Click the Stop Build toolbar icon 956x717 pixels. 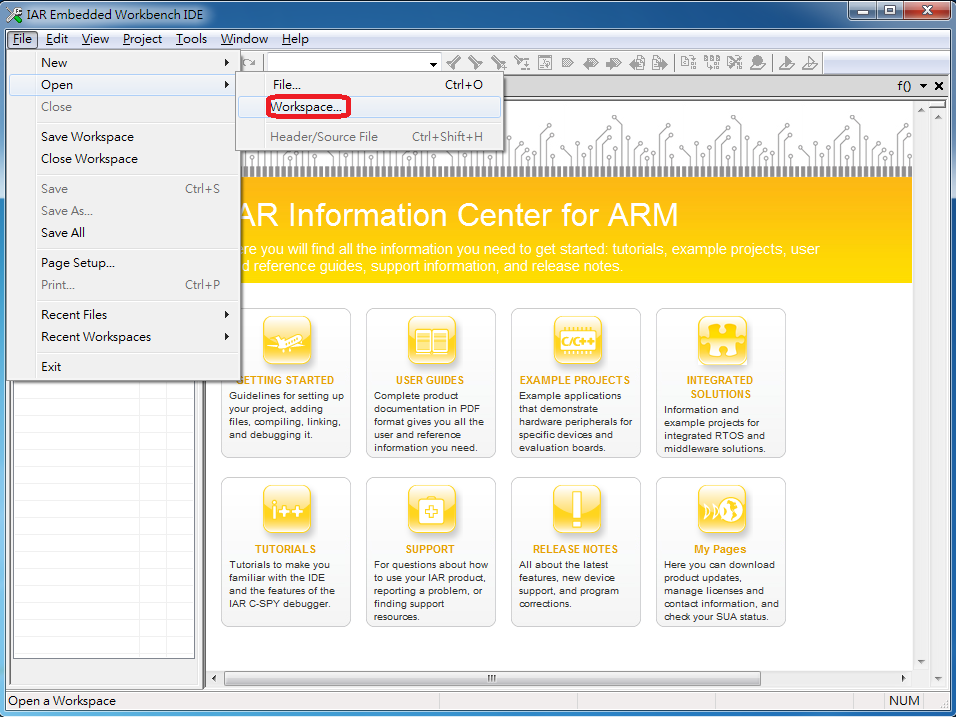point(735,62)
